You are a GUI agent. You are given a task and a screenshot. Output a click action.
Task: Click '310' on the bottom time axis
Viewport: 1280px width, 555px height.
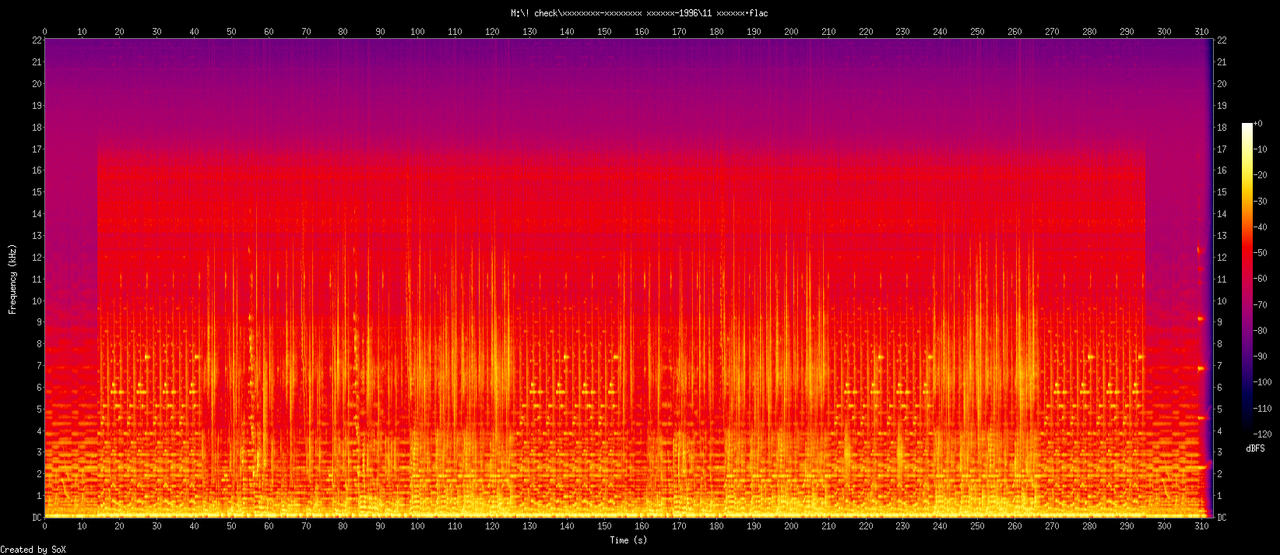pos(1200,526)
